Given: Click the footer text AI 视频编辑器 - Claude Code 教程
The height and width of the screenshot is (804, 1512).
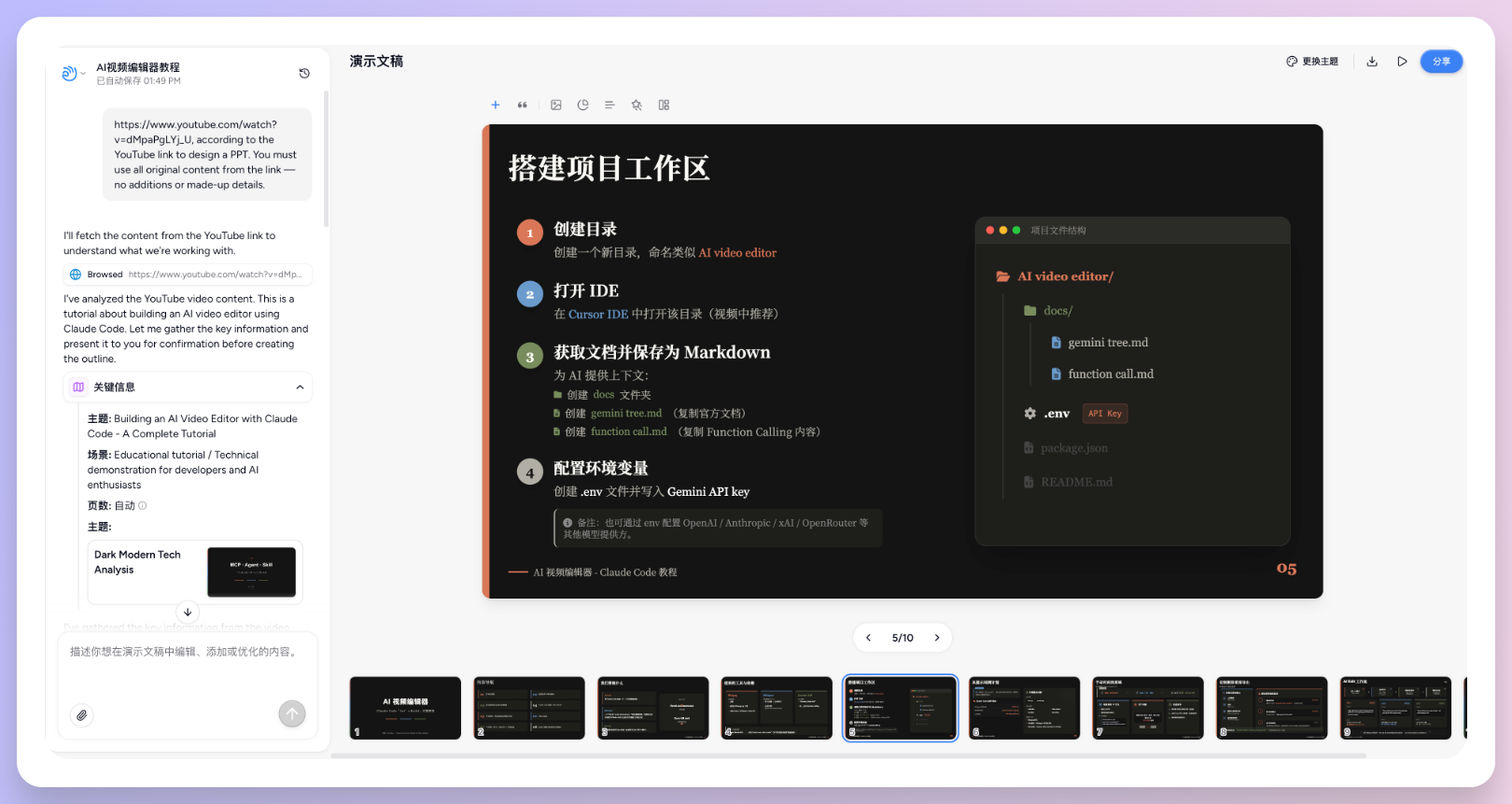Looking at the screenshot, I should 605,572.
